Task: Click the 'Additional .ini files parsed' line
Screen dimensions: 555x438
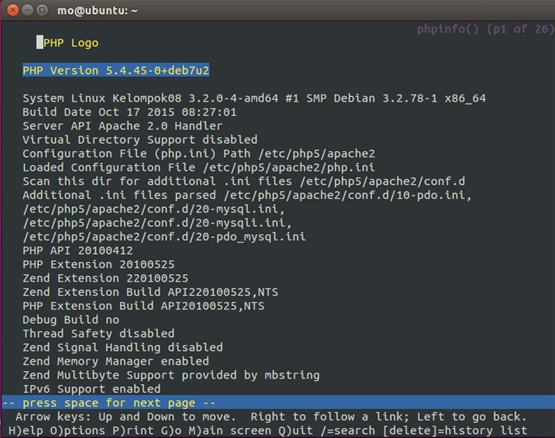Action: 247,195
